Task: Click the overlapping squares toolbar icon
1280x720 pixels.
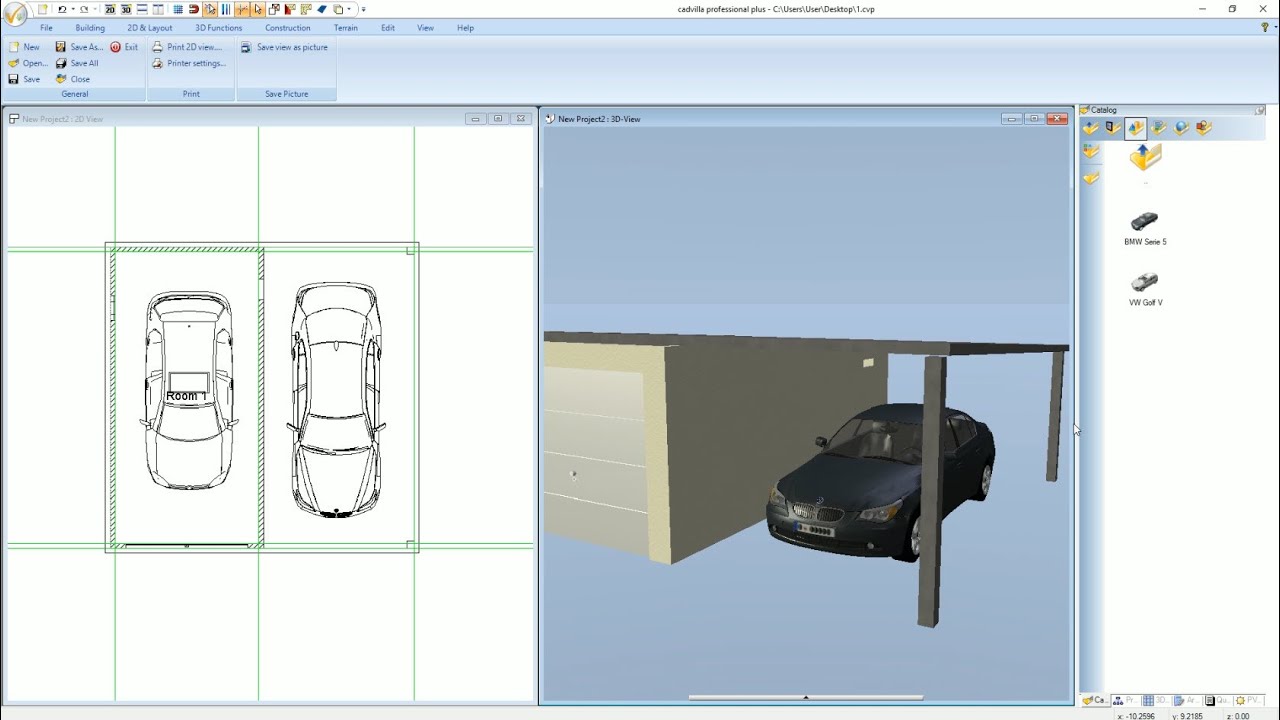Action: tap(274, 9)
